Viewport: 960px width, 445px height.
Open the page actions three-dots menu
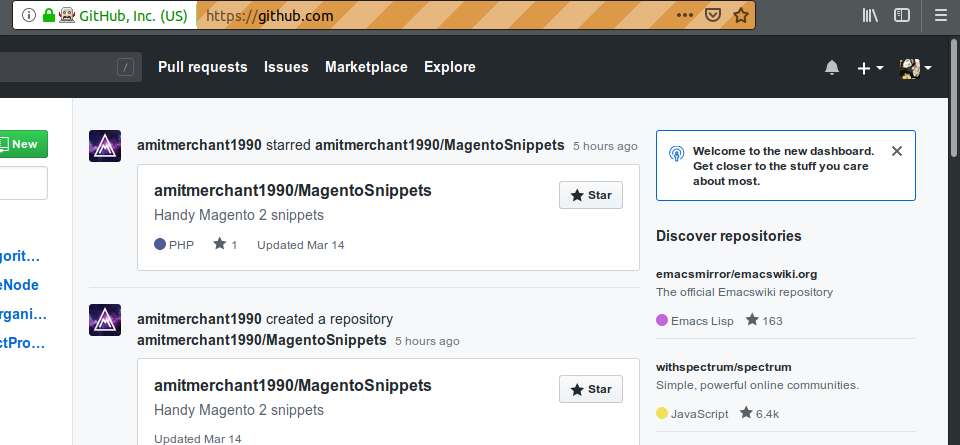685,15
